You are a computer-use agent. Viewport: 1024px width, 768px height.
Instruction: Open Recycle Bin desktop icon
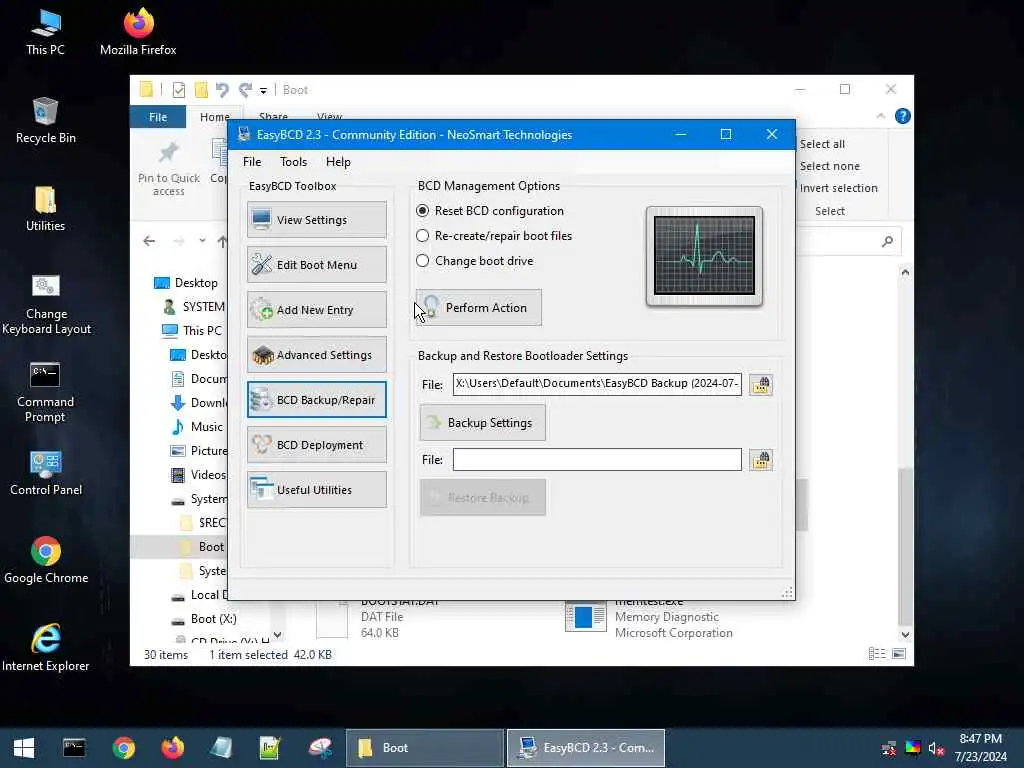45,121
